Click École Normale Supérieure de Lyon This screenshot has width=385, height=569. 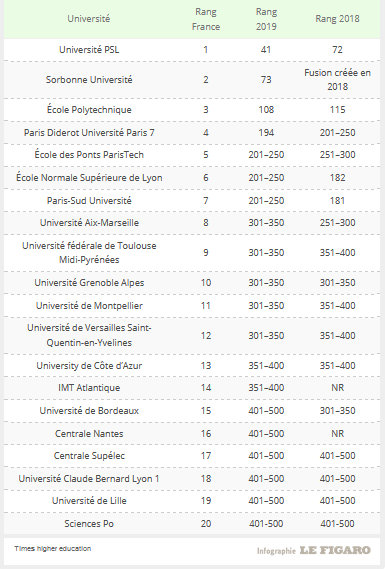tap(89, 178)
